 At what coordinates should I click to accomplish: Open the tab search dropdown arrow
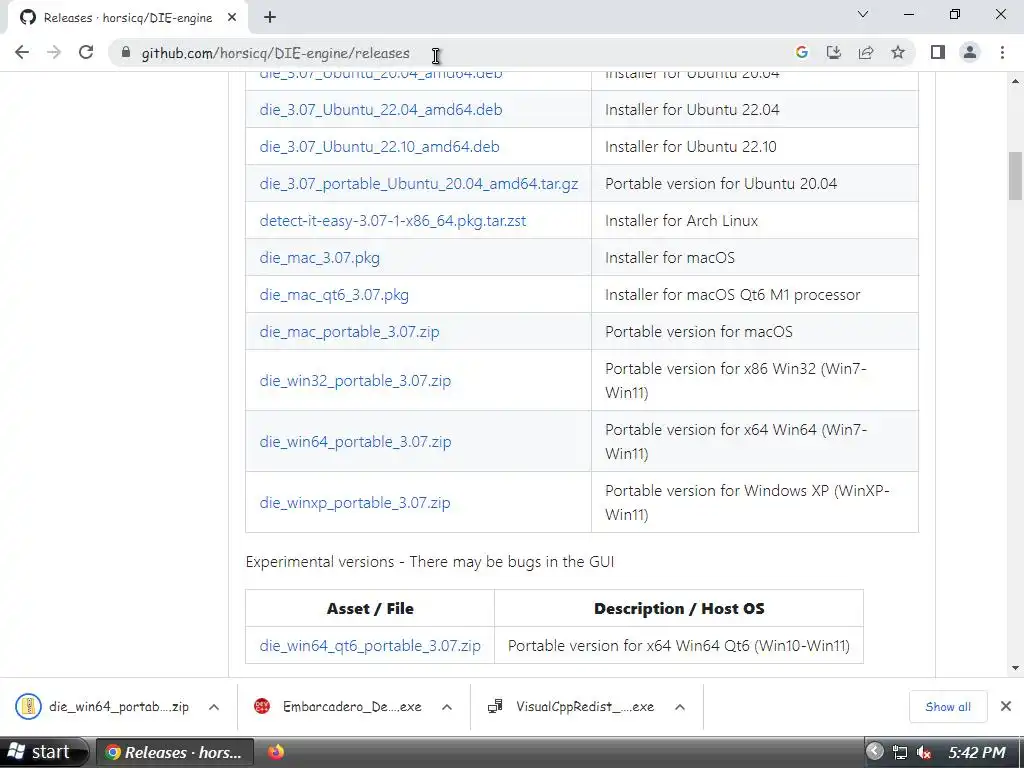point(863,14)
